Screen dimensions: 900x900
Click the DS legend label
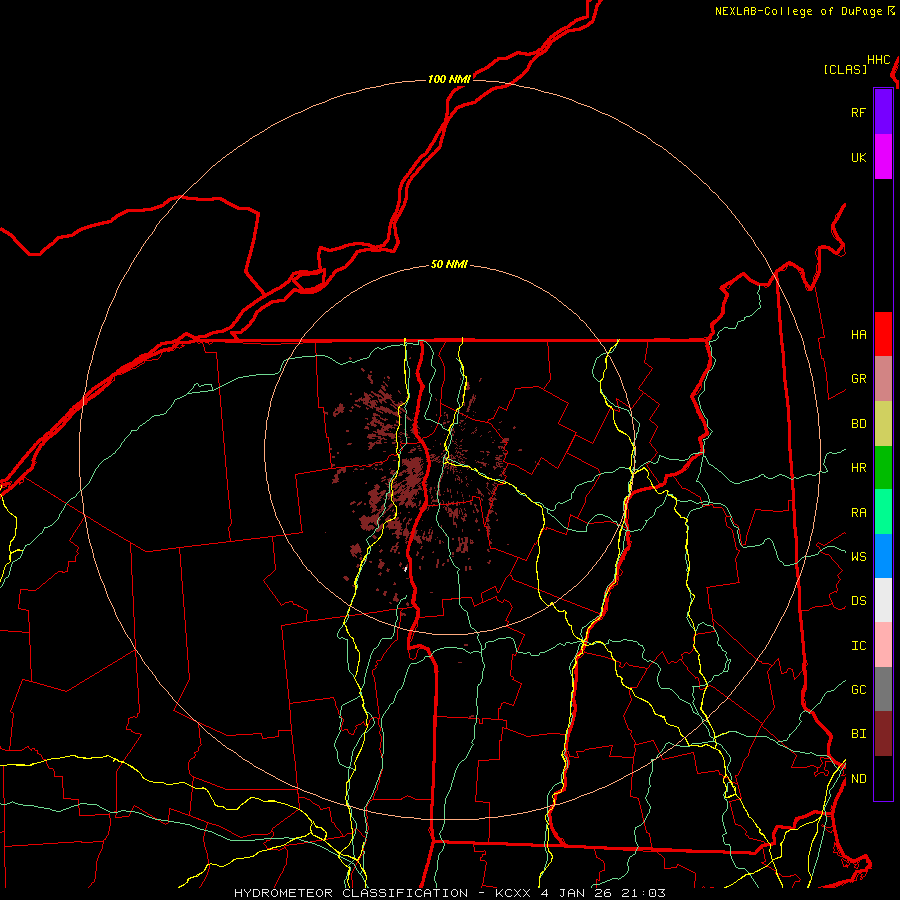point(858,601)
